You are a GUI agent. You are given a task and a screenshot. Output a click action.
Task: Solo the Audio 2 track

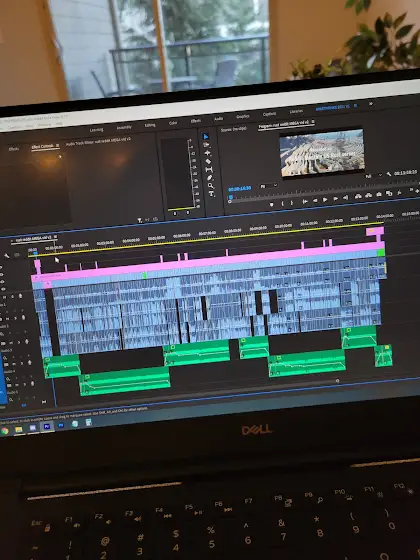(x=15, y=318)
